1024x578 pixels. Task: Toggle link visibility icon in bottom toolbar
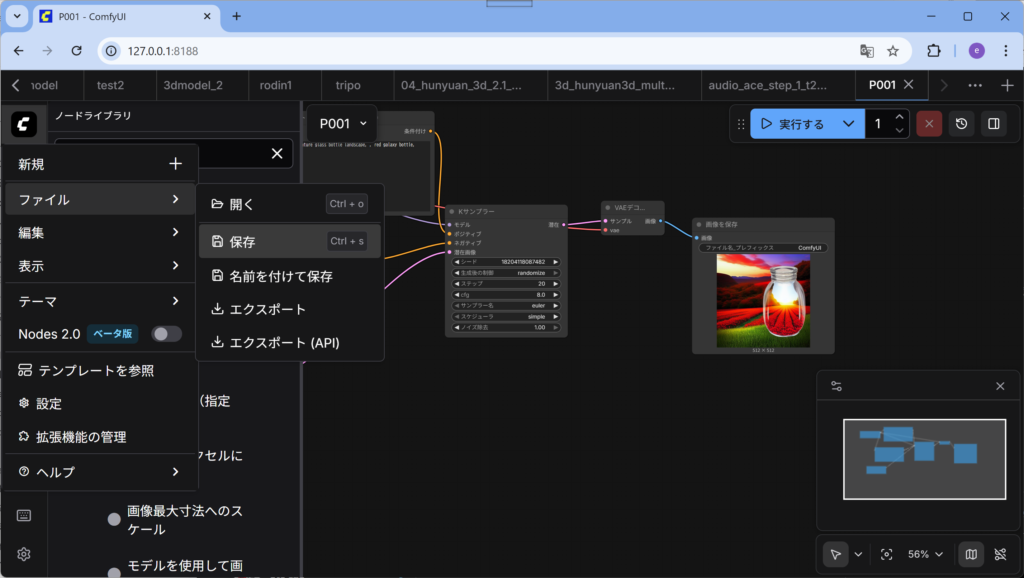(x=1000, y=554)
